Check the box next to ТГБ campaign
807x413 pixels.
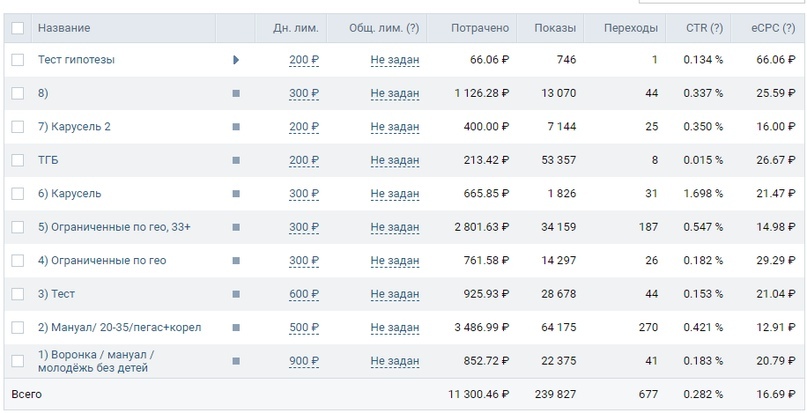pos(17,160)
